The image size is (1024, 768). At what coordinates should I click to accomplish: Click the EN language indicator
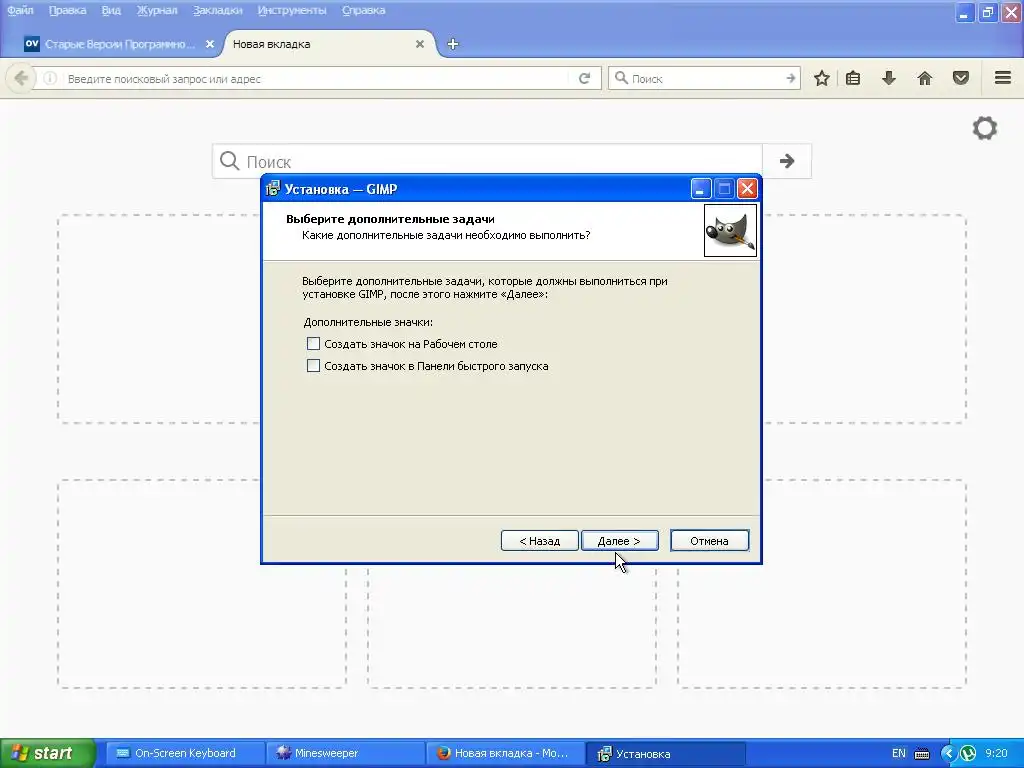pyautogui.click(x=899, y=753)
